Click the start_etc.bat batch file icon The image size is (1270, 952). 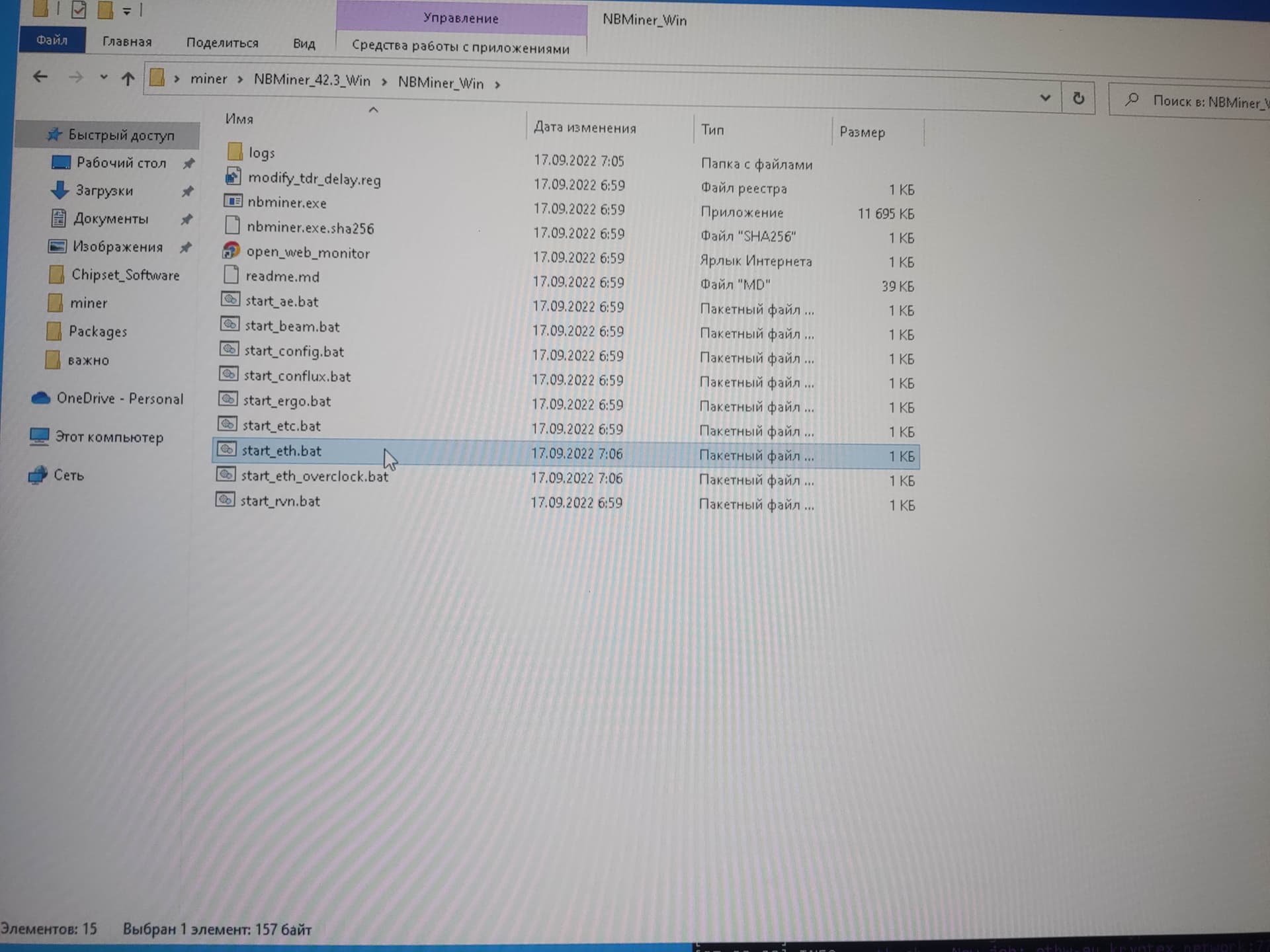pyautogui.click(x=228, y=424)
